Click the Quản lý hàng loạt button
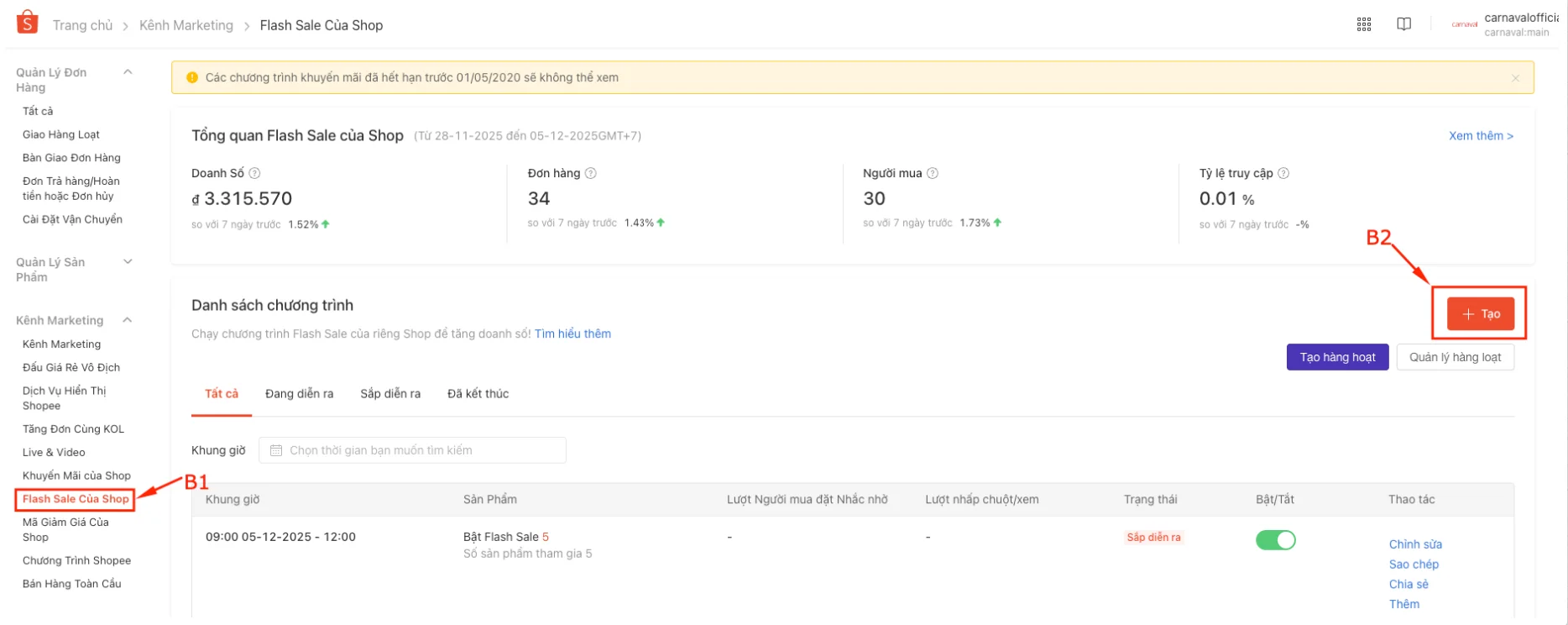1568x625 pixels. tap(1455, 357)
